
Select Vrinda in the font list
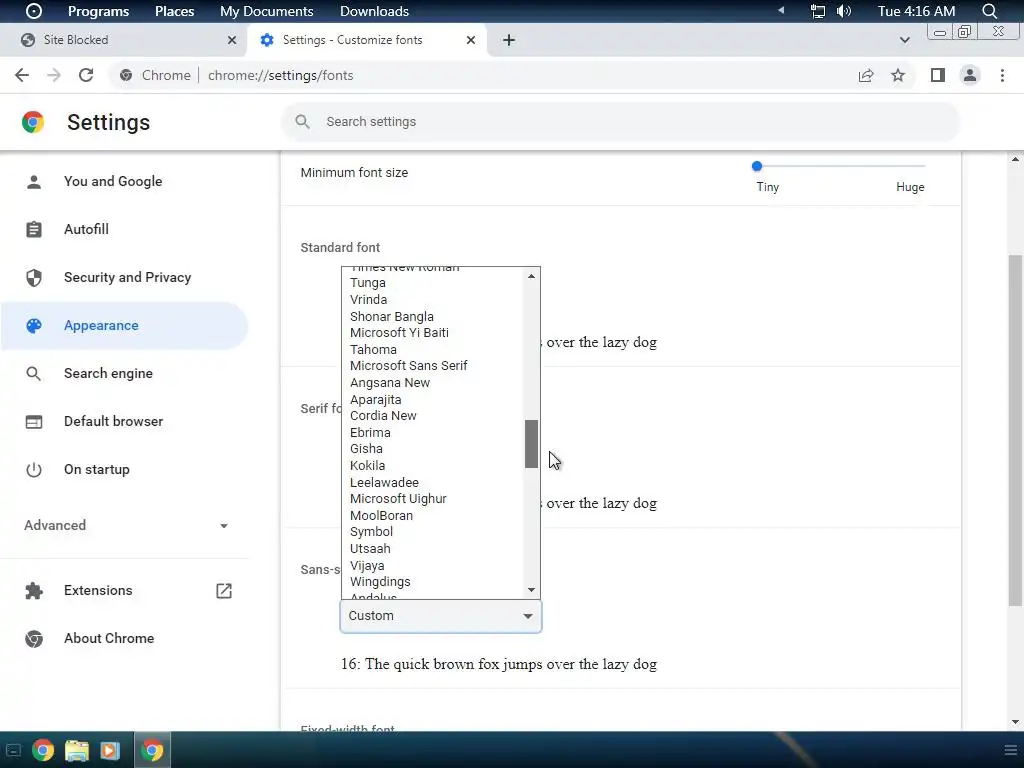coord(433,300)
